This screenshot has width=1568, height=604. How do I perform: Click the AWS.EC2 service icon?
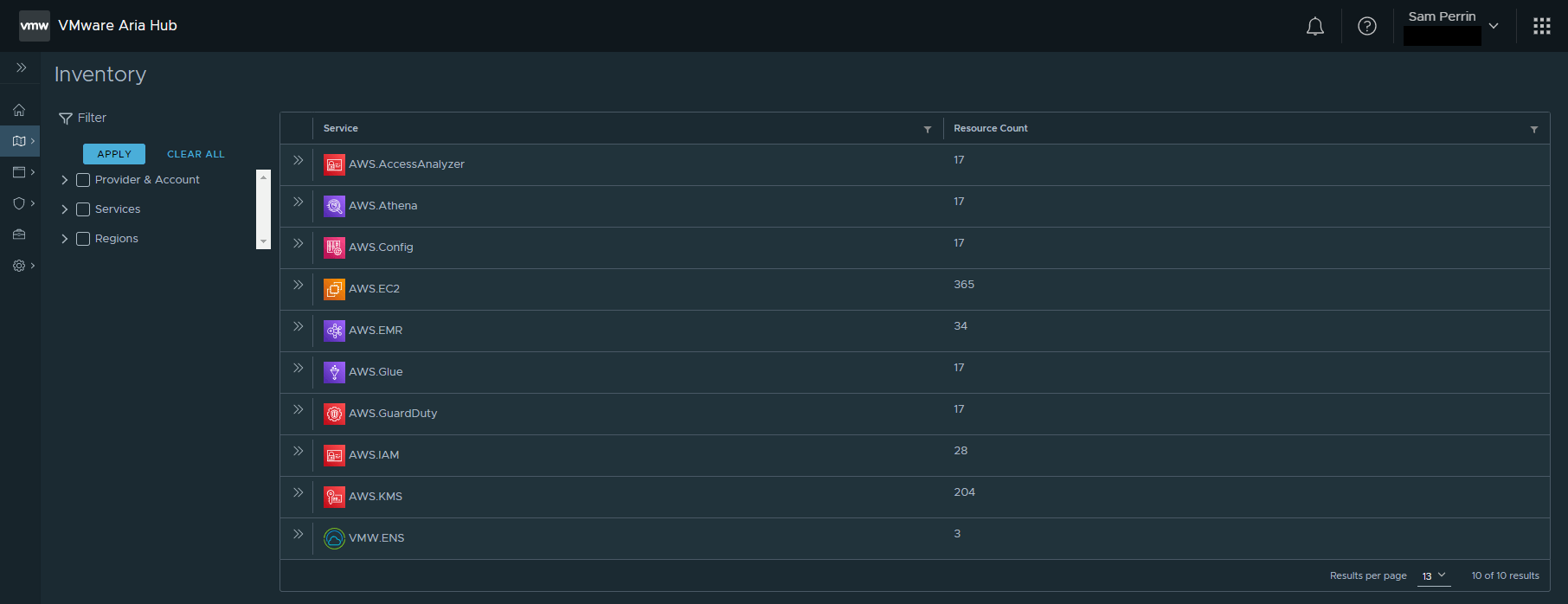coord(334,289)
